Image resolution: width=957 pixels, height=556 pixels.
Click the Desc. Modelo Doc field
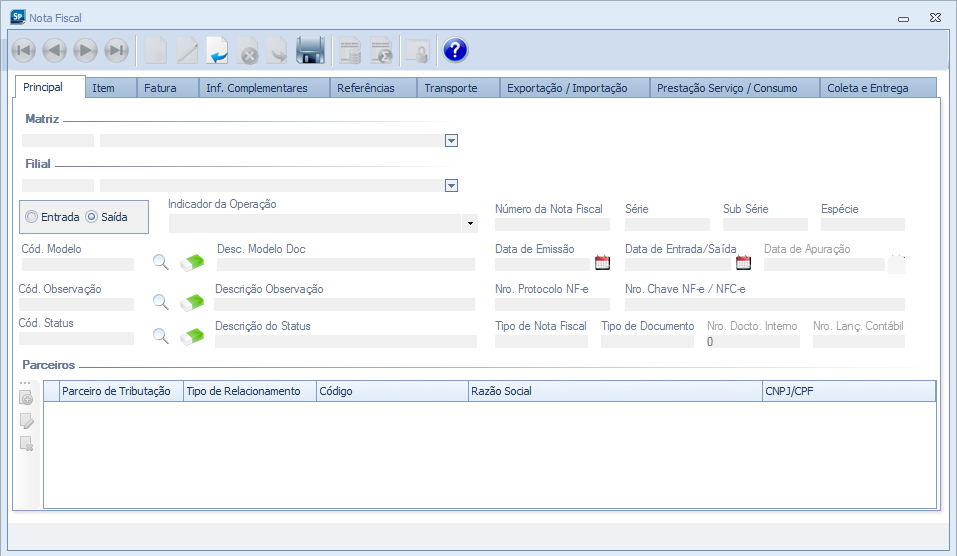(345, 264)
